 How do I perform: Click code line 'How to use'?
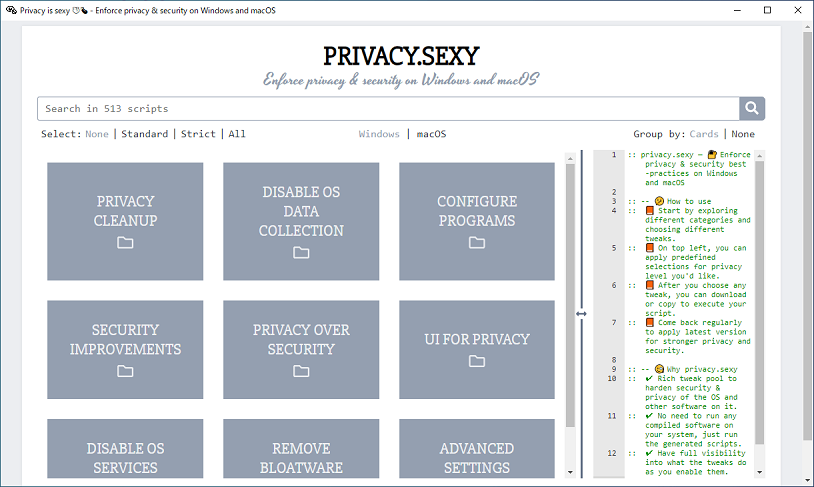pos(689,201)
